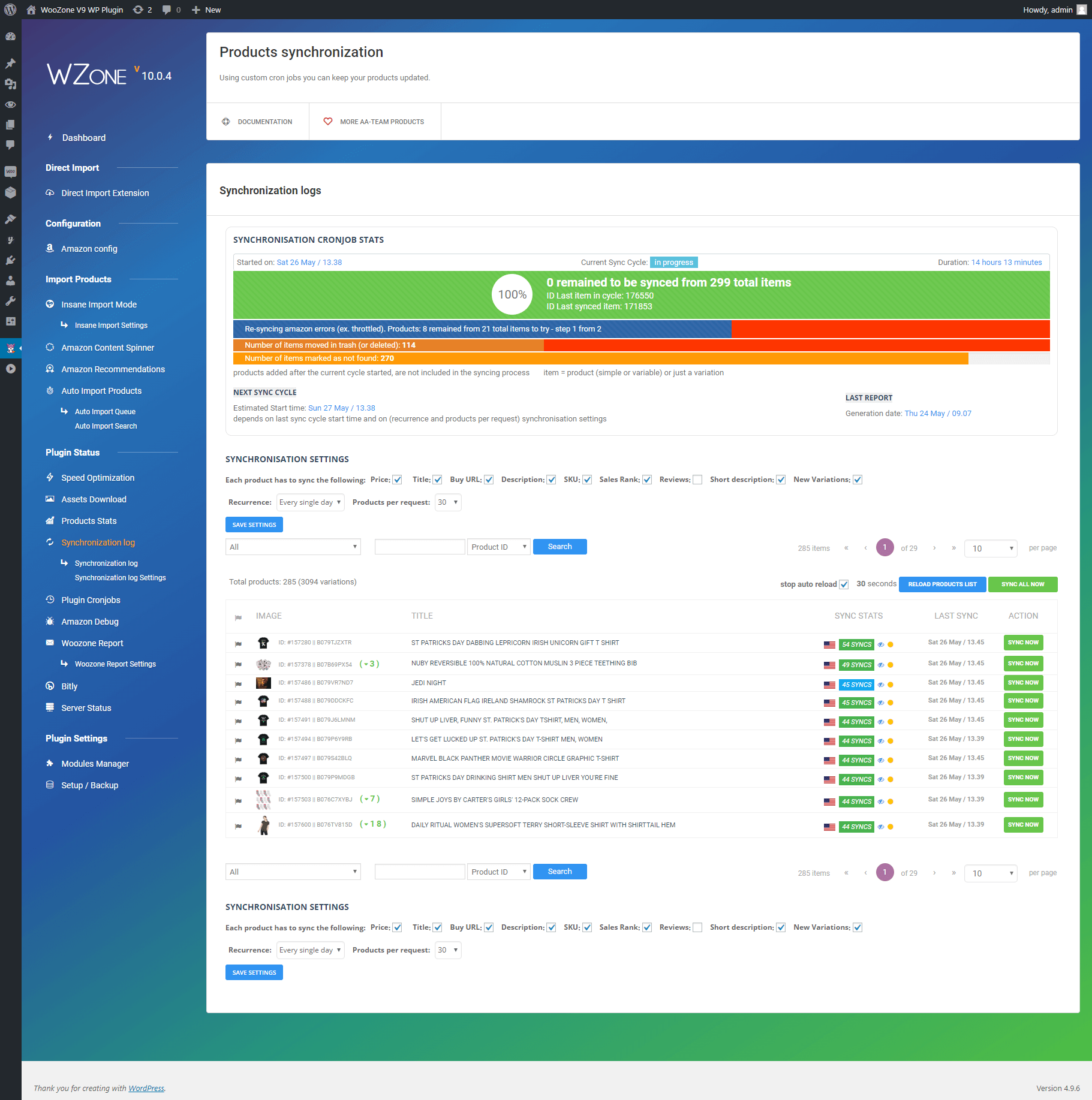
Task: Open Pages icon in WP sidebar
Action: pyautogui.click(x=10, y=125)
